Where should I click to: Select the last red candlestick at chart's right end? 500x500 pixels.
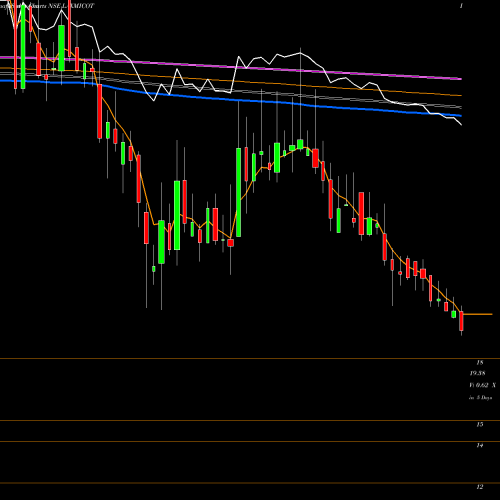461,321
